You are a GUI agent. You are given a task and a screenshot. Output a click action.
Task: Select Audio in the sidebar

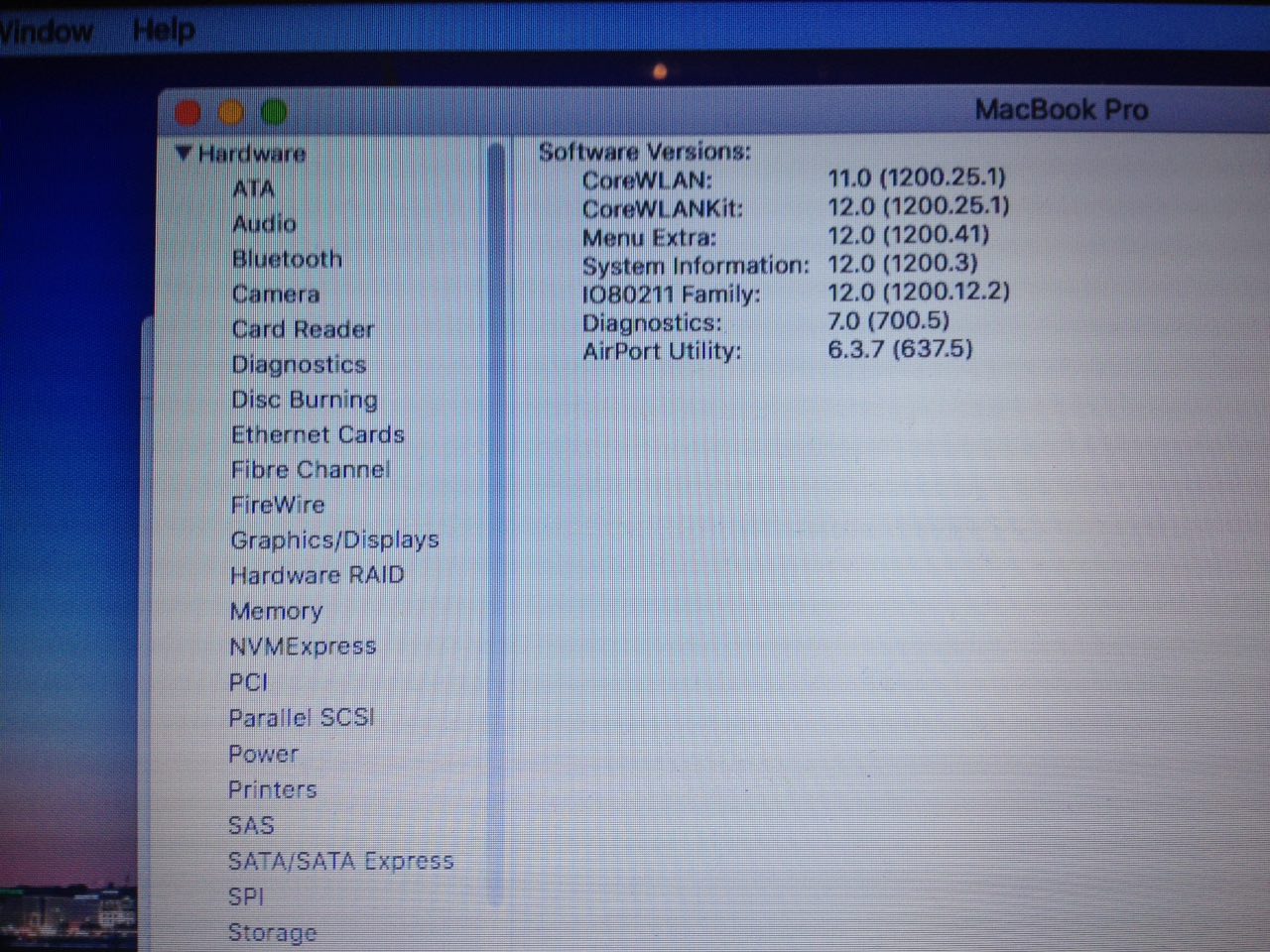click(x=264, y=224)
